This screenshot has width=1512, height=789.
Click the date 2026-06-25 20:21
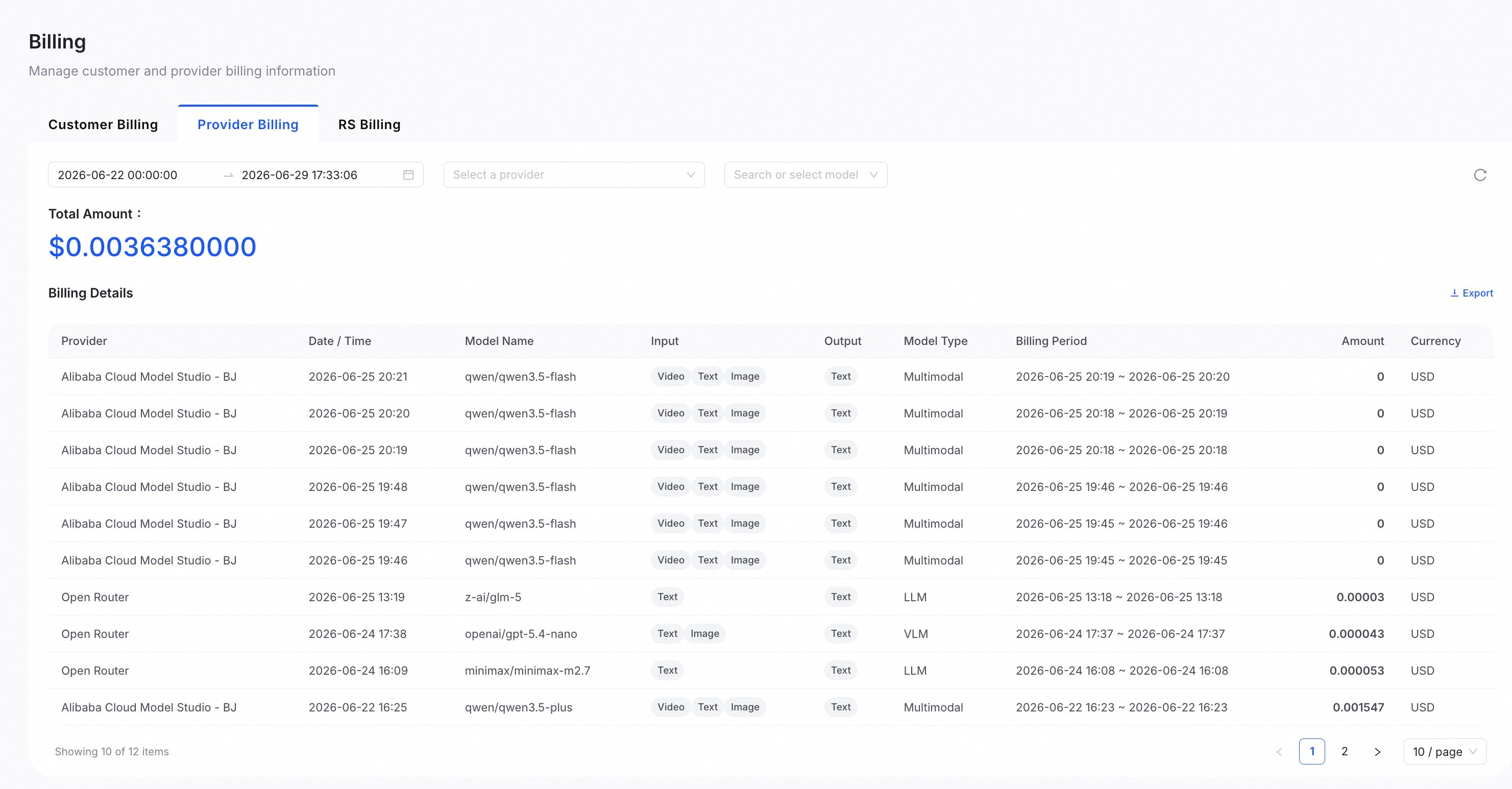pyautogui.click(x=358, y=377)
